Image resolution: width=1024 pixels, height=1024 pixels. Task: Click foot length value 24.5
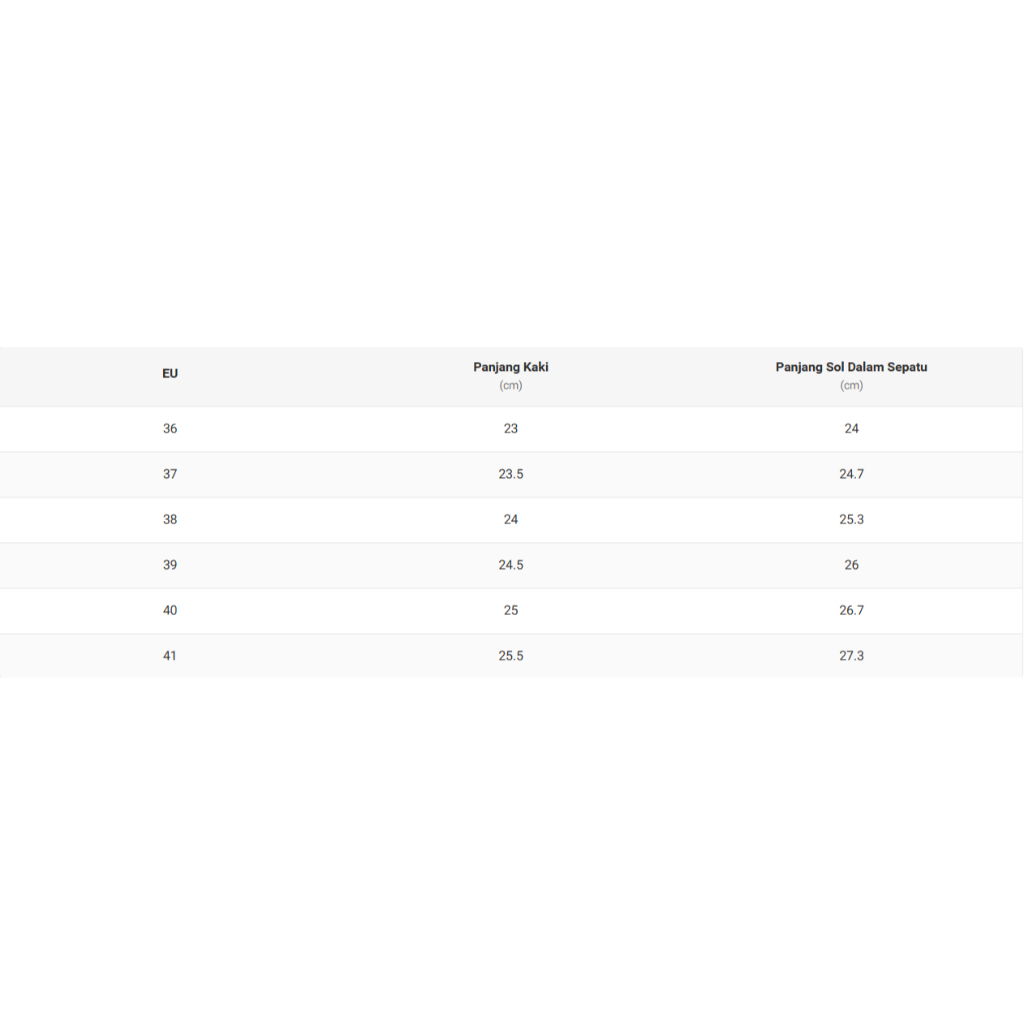(x=511, y=565)
